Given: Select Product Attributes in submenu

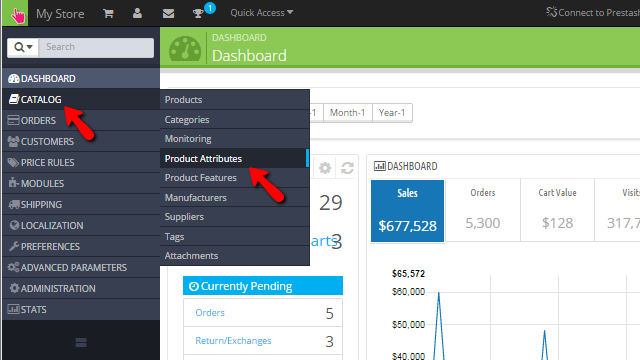Looking at the screenshot, I should click(235, 158).
